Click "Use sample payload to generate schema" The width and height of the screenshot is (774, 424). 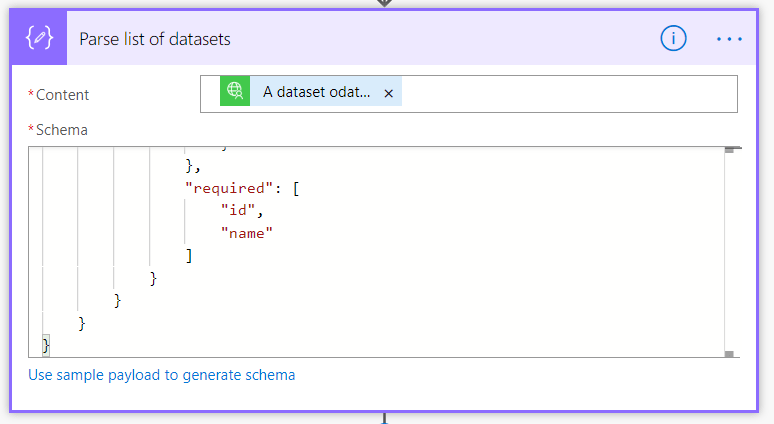(162, 375)
